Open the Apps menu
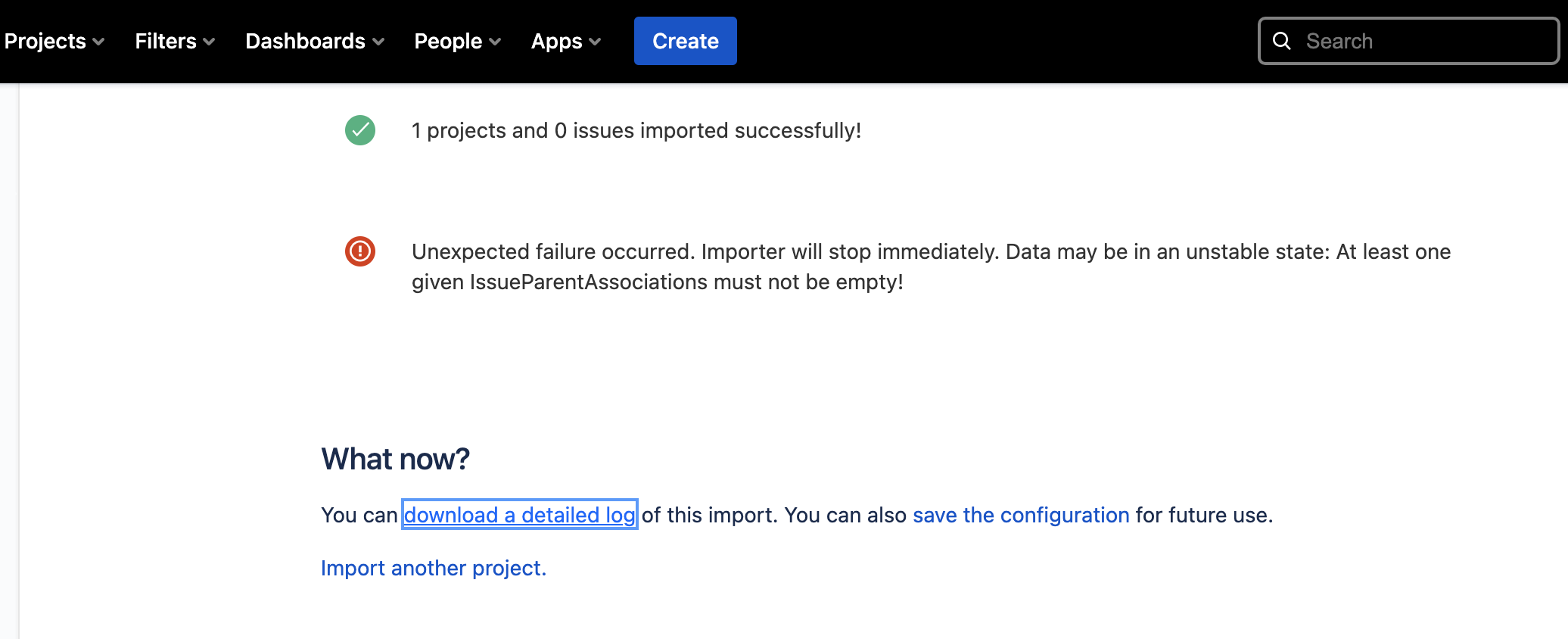 coord(566,41)
